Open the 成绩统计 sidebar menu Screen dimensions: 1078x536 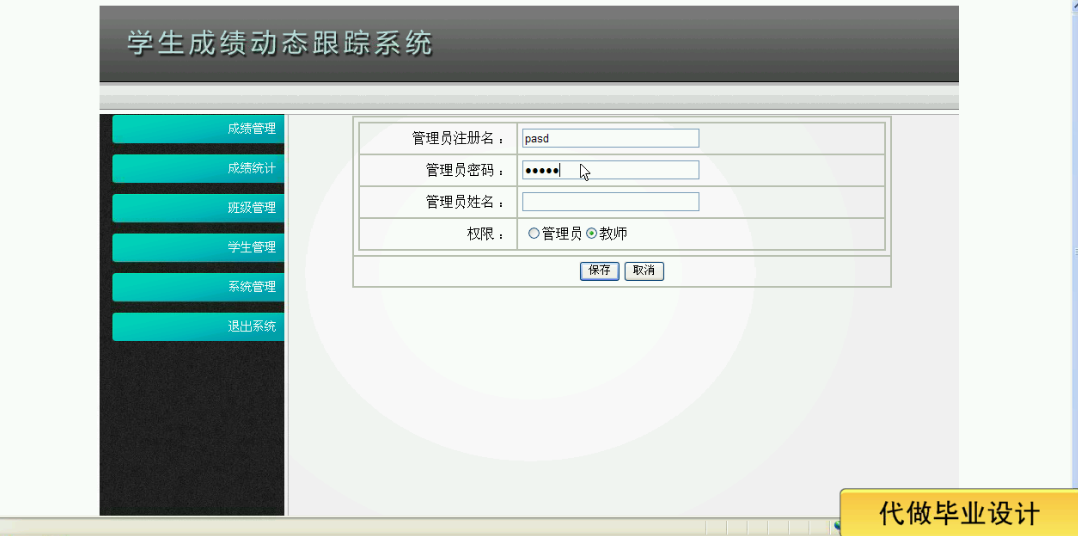pos(198,168)
